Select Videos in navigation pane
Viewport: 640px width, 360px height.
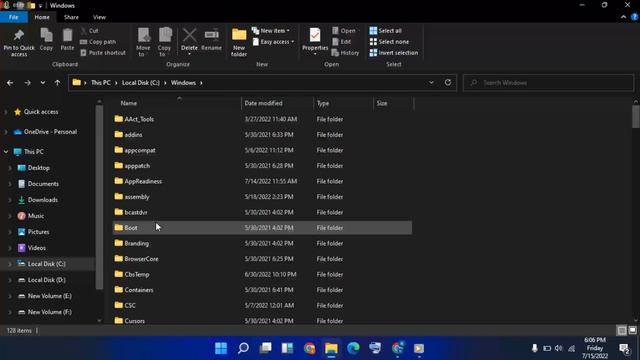tap(36, 248)
